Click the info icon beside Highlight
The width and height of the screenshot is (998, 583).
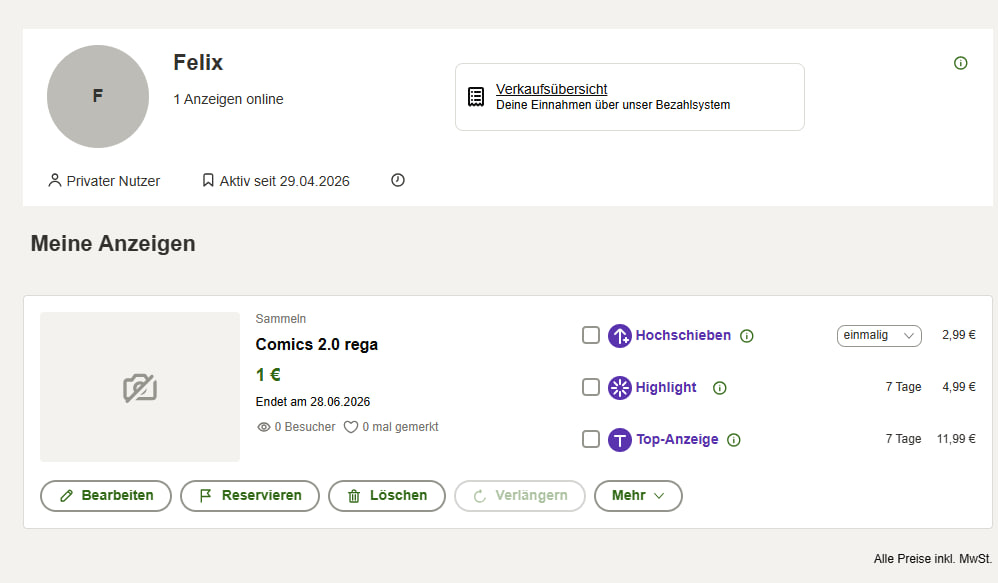(719, 388)
